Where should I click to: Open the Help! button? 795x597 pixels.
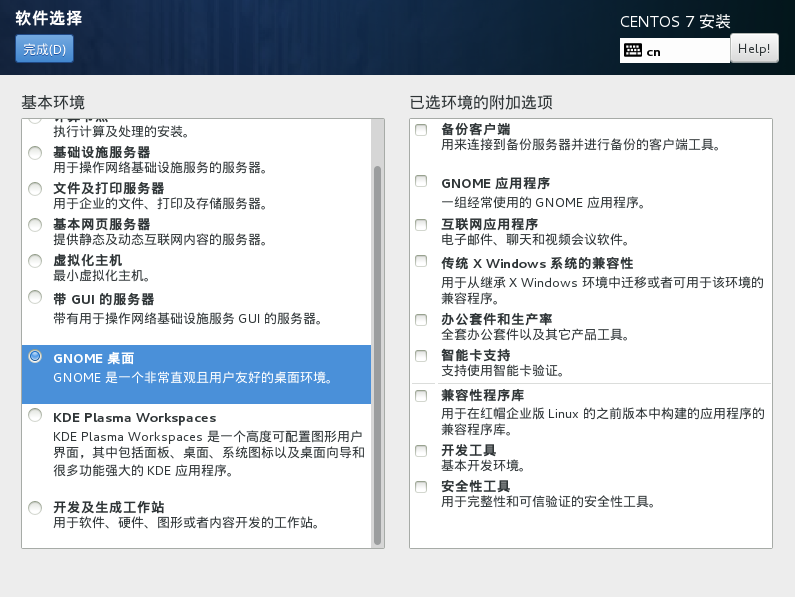(x=754, y=49)
